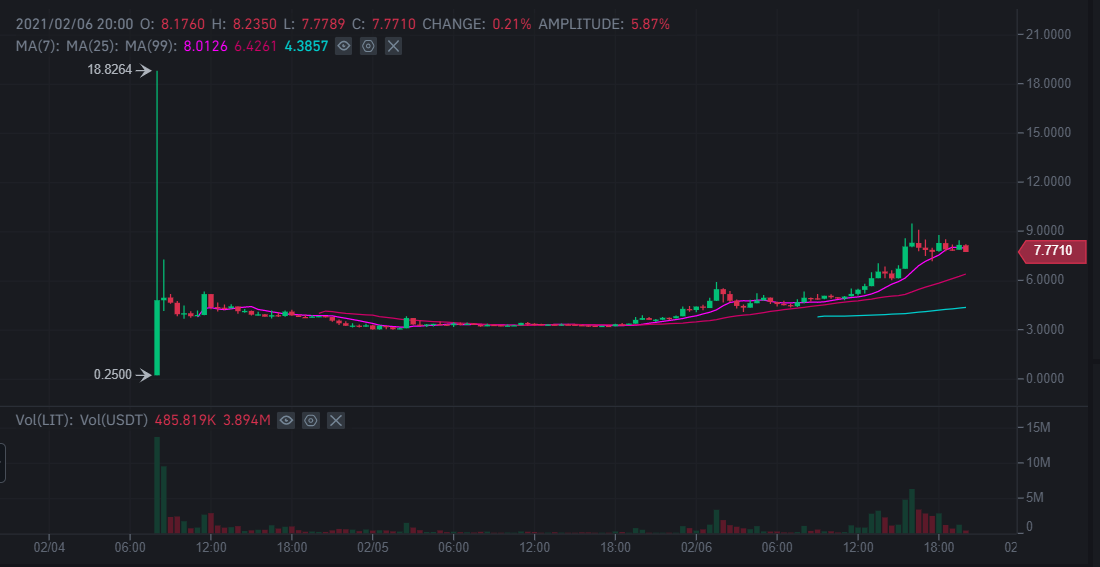Click the high price value 8.2350
This screenshot has height=567, width=1100.
pos(255,24)
